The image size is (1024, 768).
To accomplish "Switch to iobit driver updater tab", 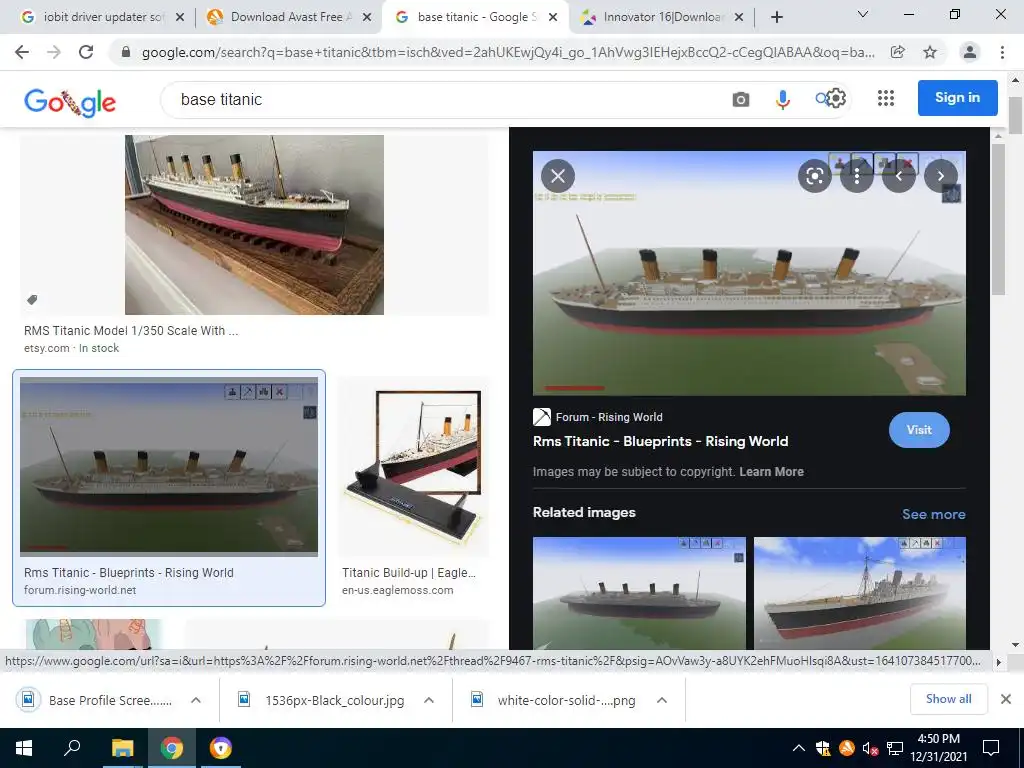I will pos(103,17).
